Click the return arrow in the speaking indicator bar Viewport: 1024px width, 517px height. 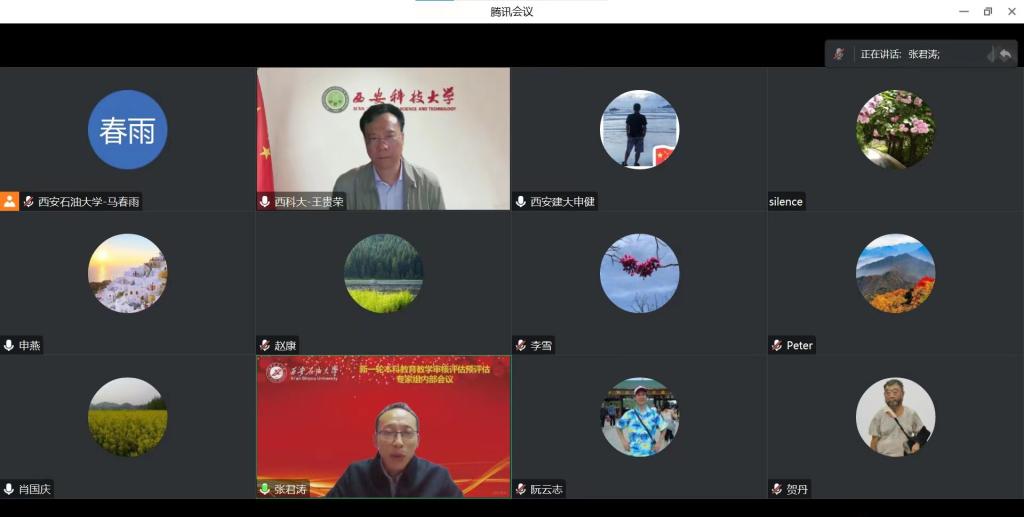point(1004,54)
